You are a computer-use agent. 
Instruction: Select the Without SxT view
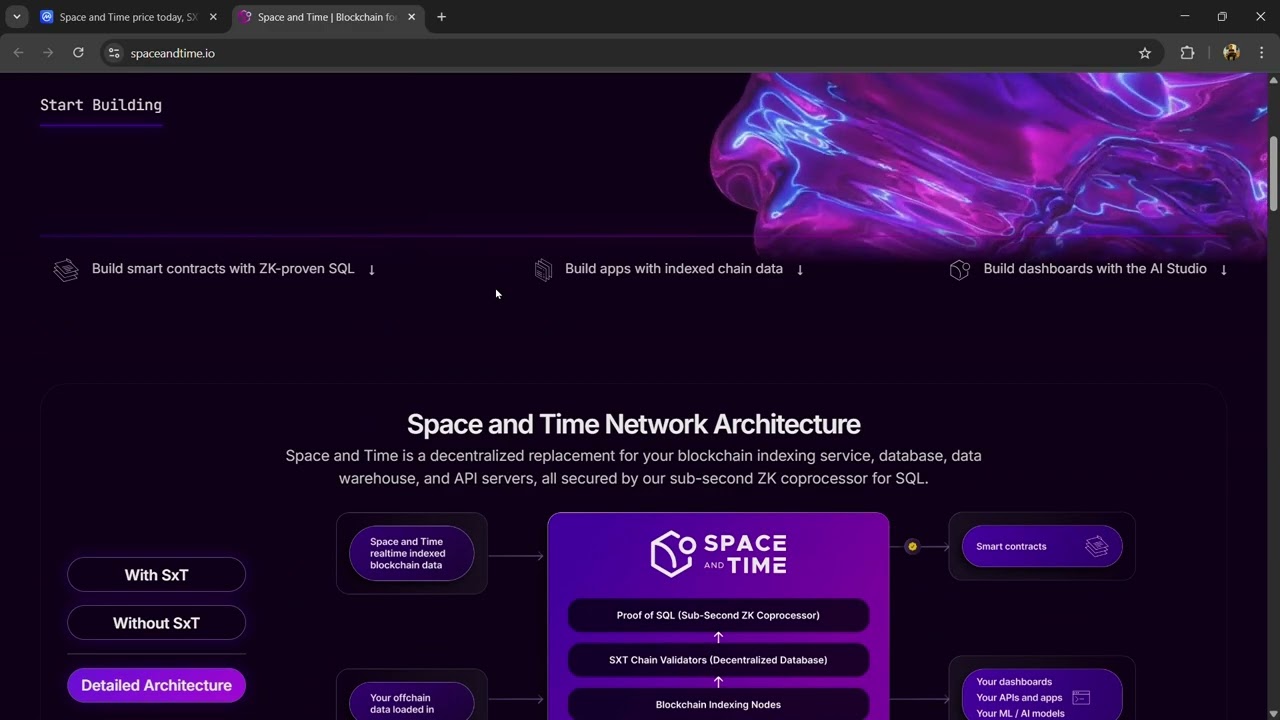(x=156, y=623)
